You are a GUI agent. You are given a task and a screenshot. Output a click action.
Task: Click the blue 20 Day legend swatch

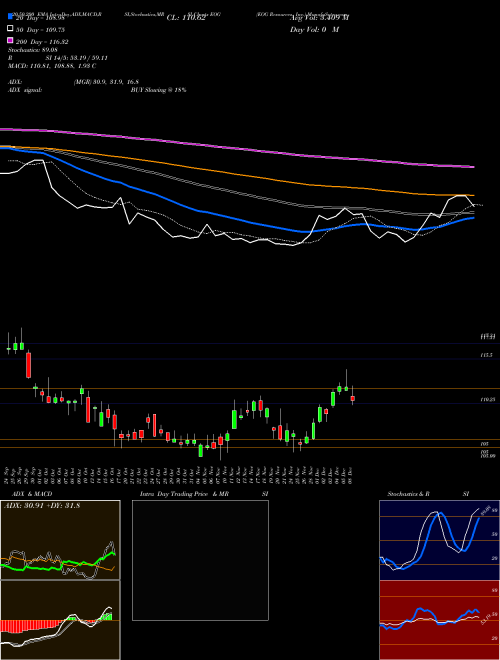(10, 17)
